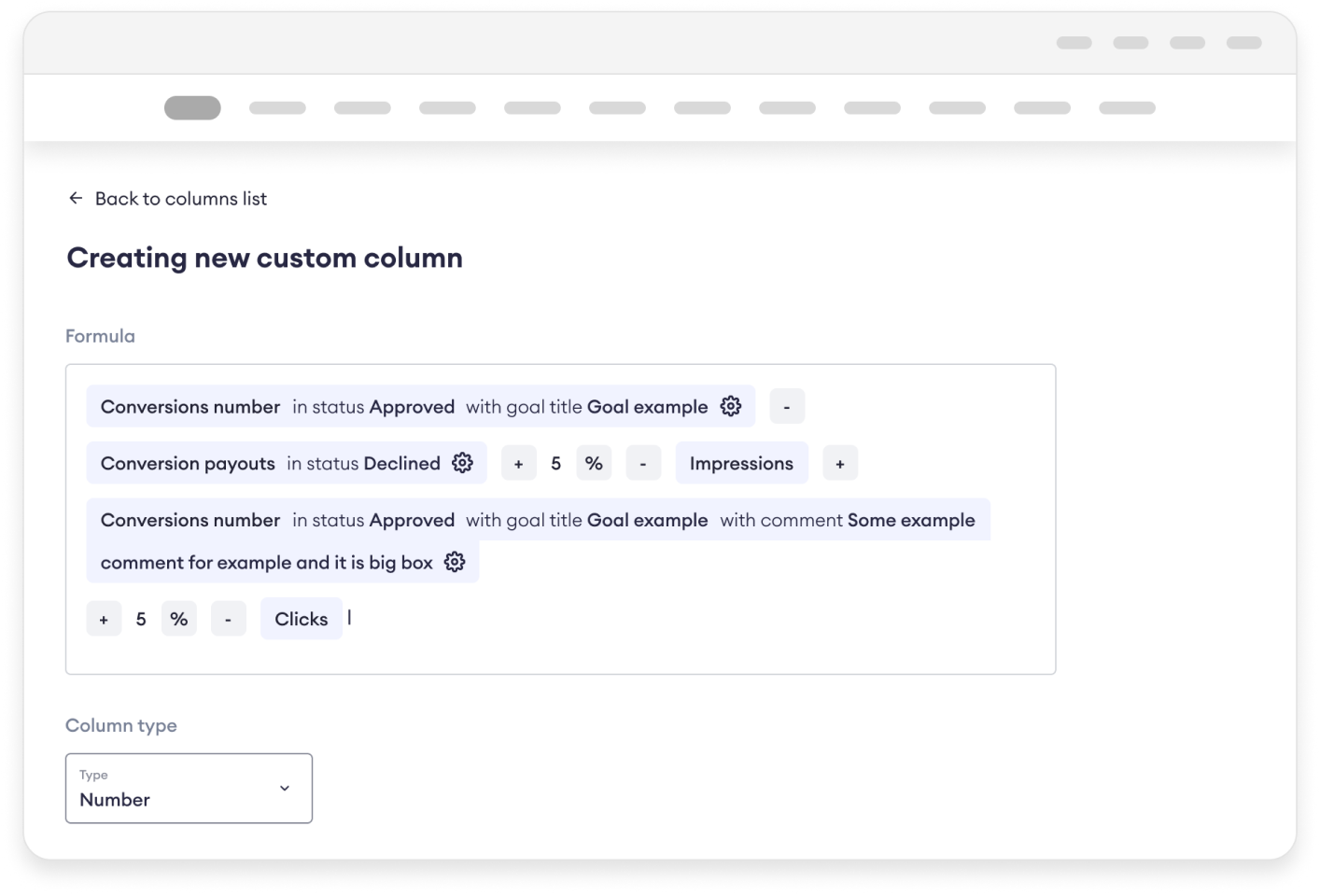Click percent sign on last formula row

179,619
